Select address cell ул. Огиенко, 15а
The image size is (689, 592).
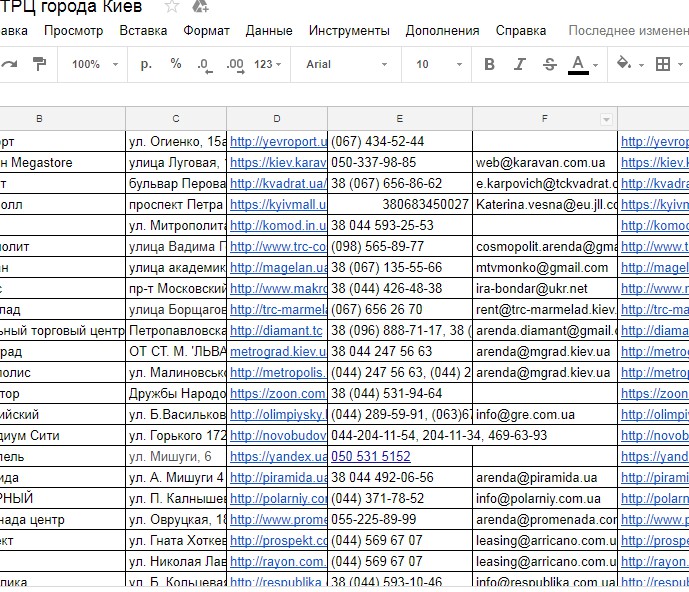176,142
